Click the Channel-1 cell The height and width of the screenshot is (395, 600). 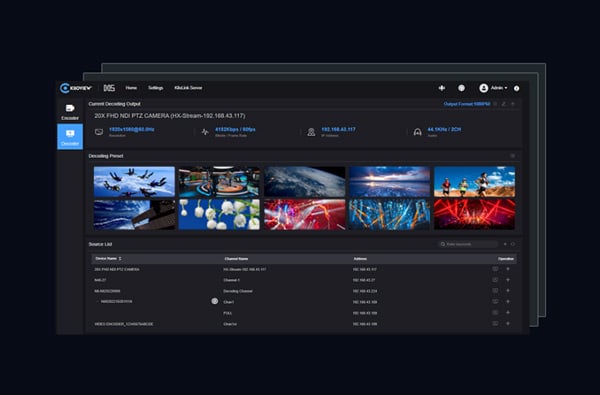[232, 280]
